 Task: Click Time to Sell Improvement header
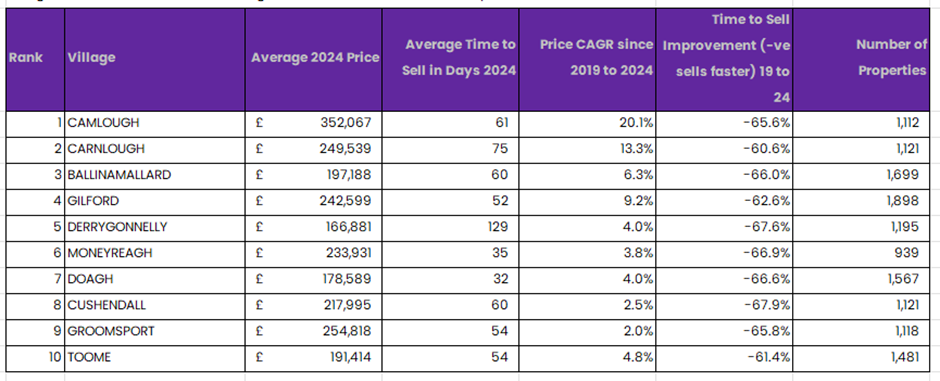tap(724, 58)
